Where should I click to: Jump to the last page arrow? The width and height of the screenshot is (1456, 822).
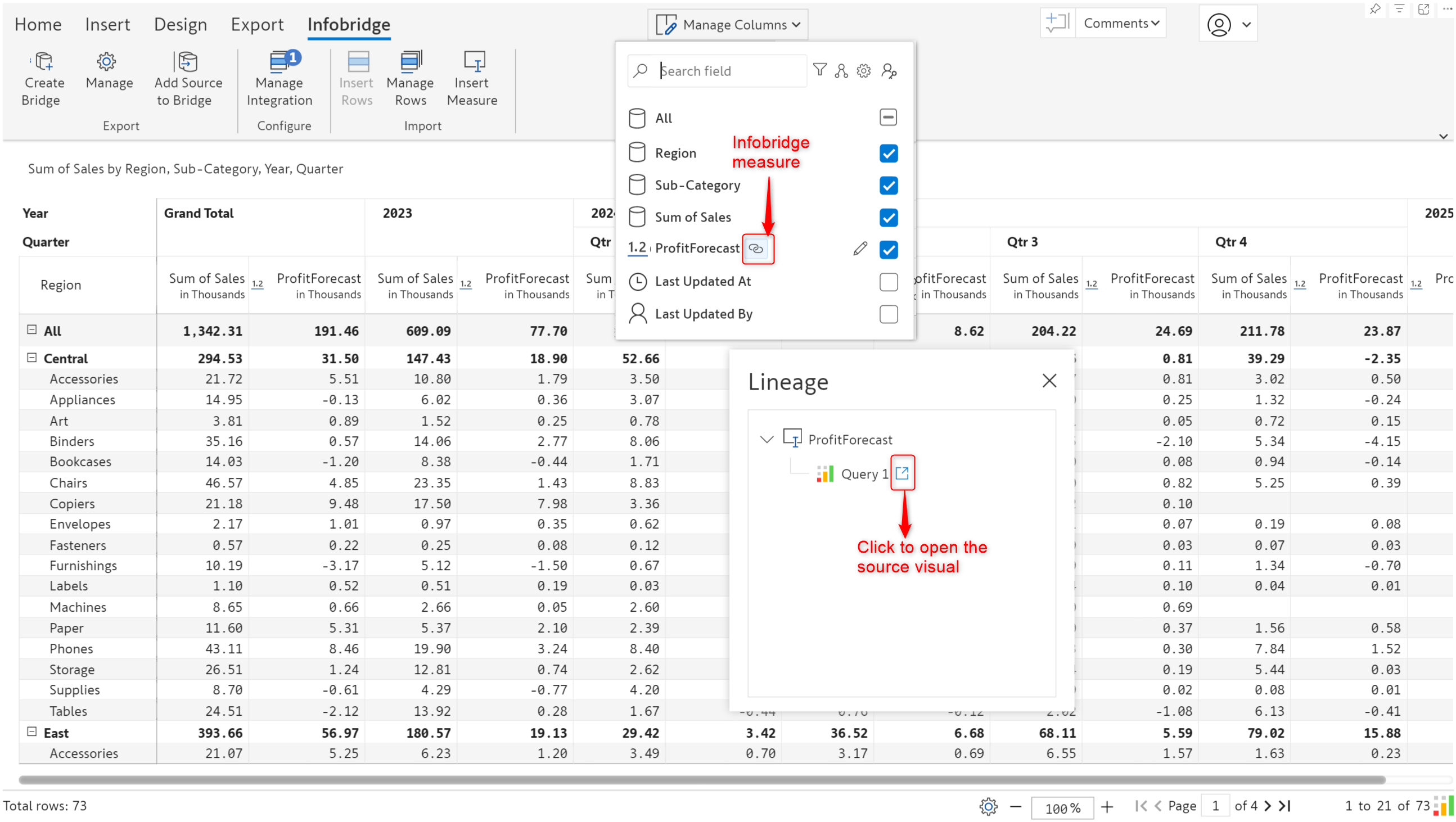coord(1284,806)
